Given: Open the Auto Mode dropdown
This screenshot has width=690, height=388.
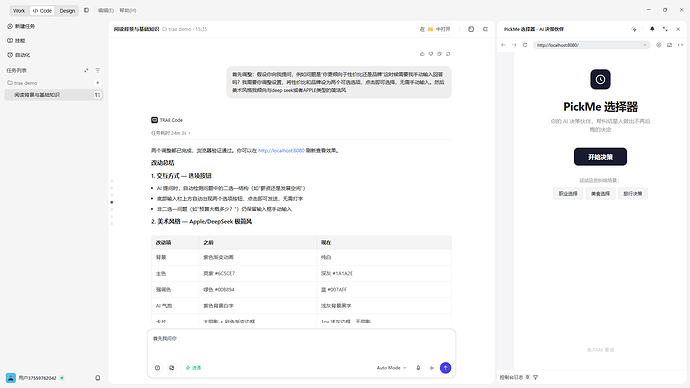Looking at the screenshot, I should point(391,368).
